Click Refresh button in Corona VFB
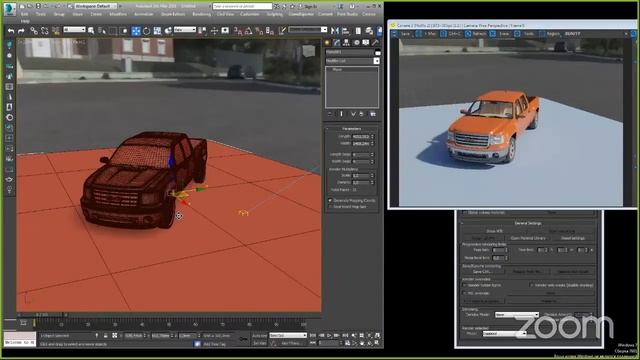This screenshot has height=360, width=640. pos(476,34)
